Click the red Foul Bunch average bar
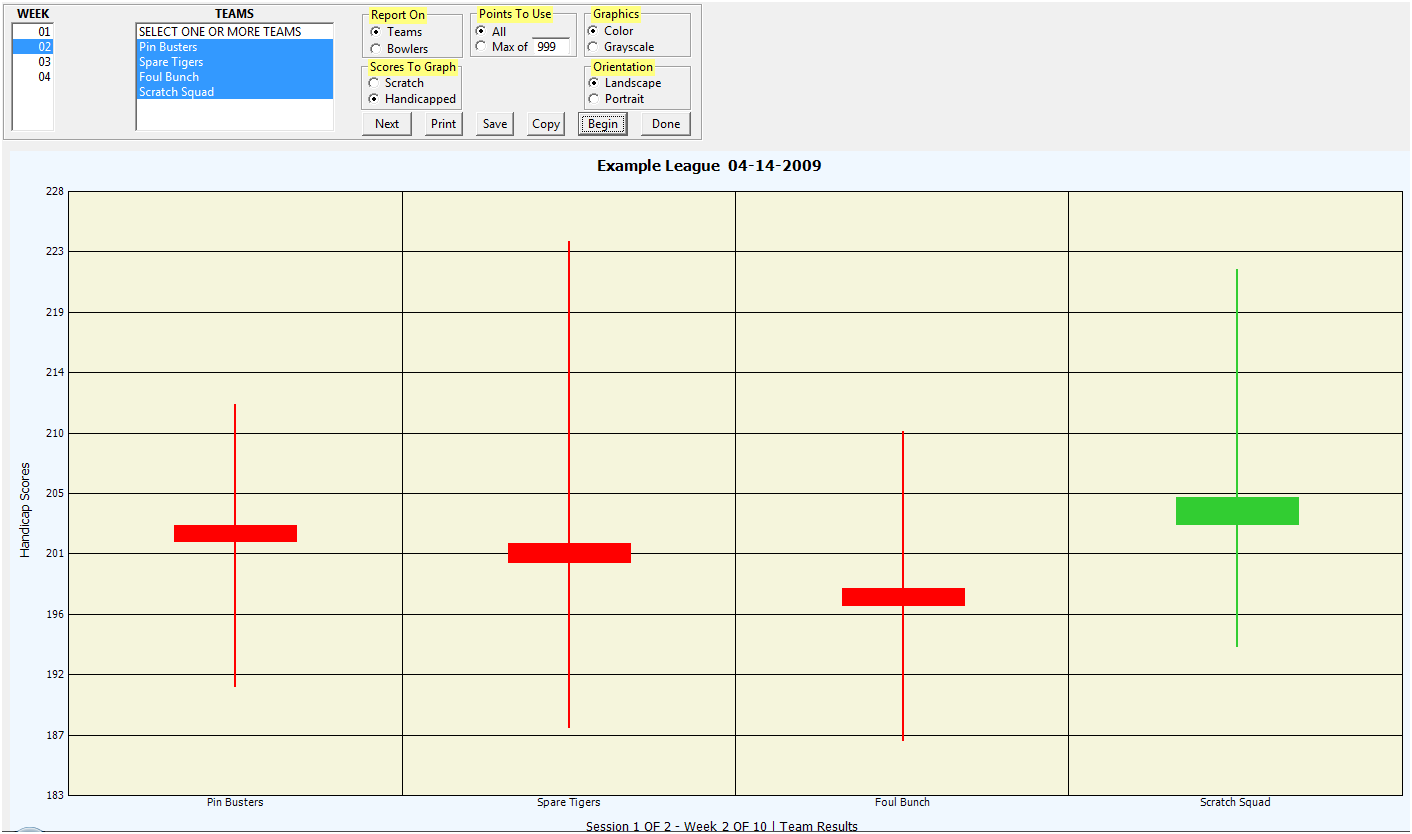Image resolution: width=1412 pixels, height=834 pixels. click(x=903, y=597)
